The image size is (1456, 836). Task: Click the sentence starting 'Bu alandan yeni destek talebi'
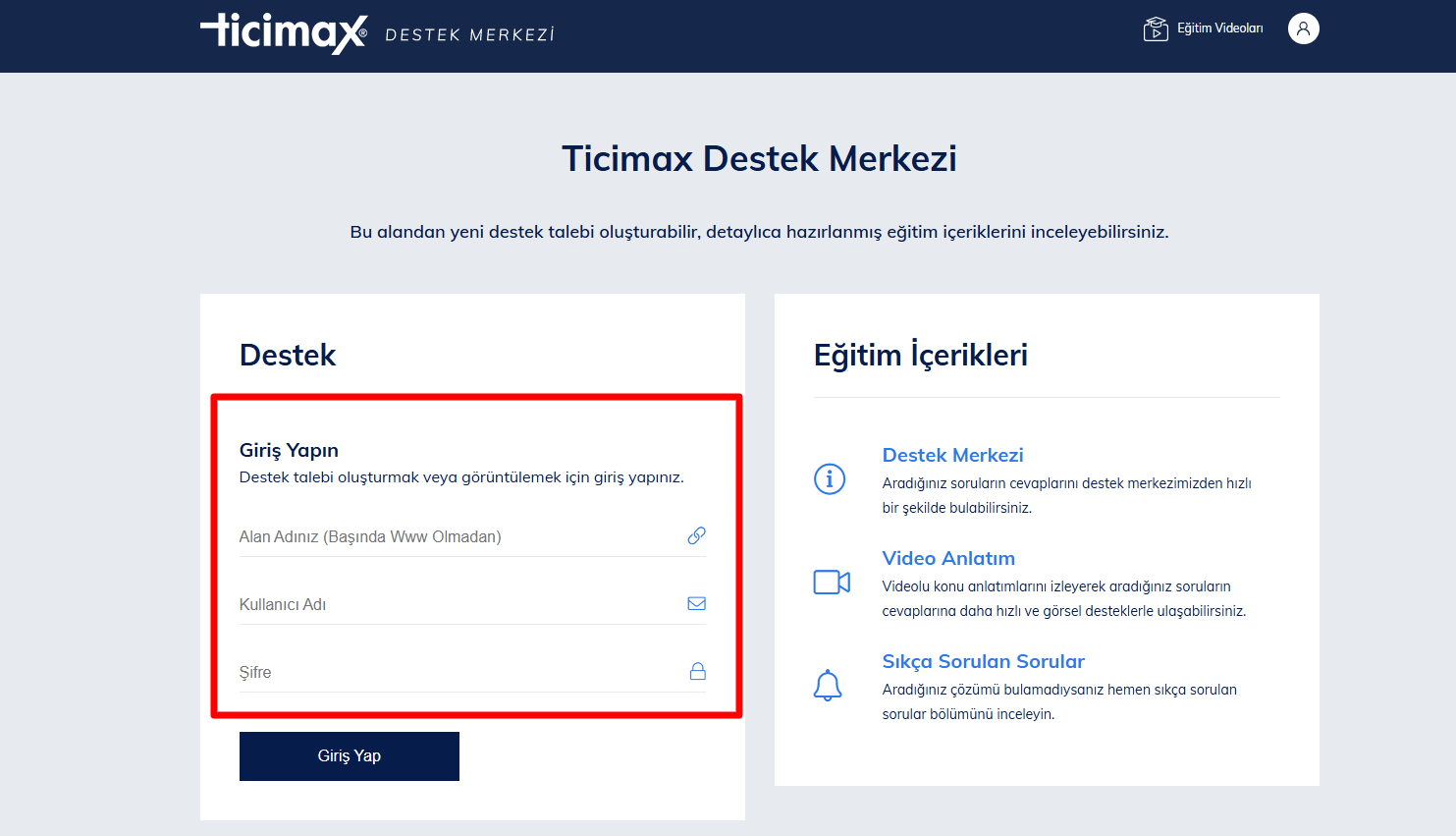759,232
